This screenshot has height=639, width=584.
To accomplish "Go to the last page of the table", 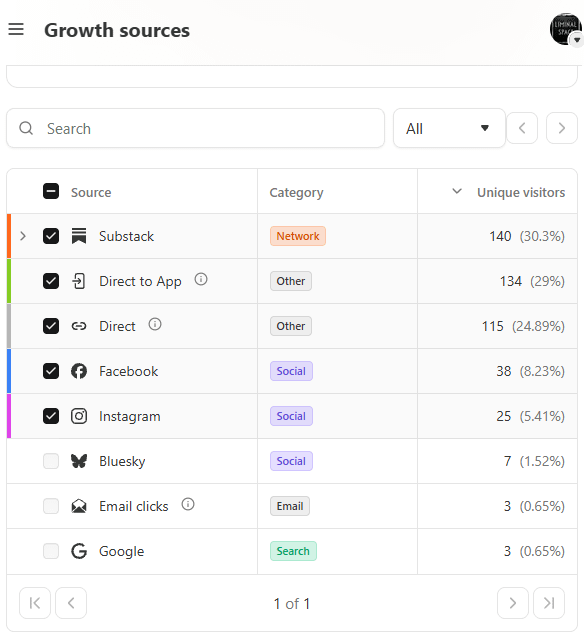I will (549, 603).
